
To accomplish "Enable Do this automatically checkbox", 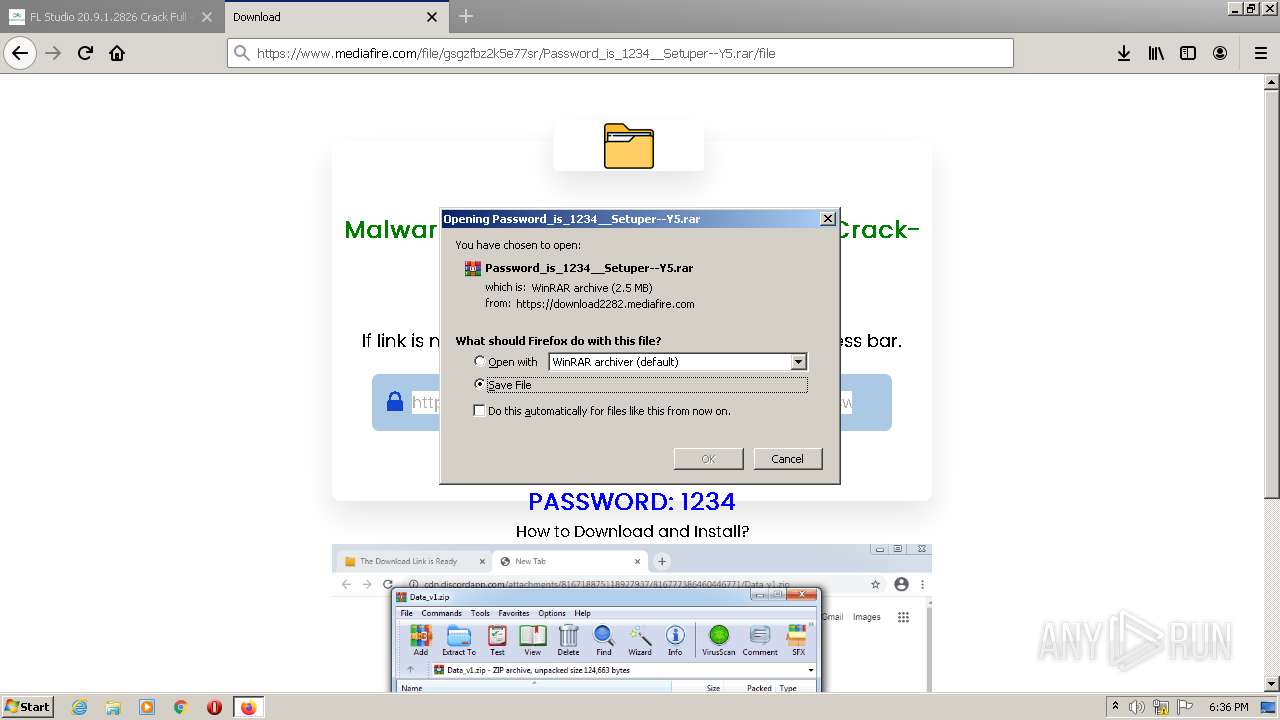I will 479,410.
